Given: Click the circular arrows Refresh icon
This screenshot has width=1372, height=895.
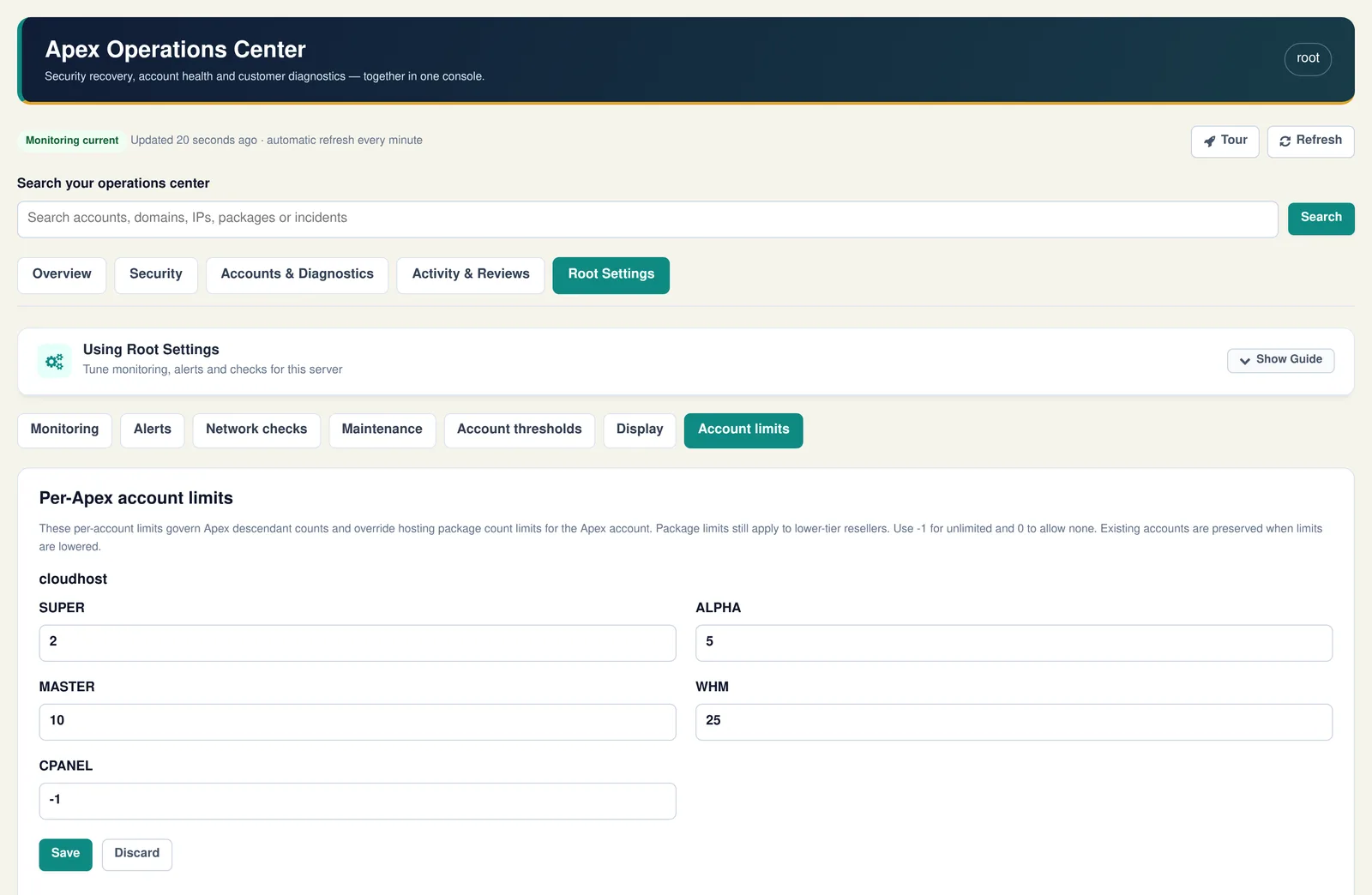Looking at the screenshot, I should 1285,141.
